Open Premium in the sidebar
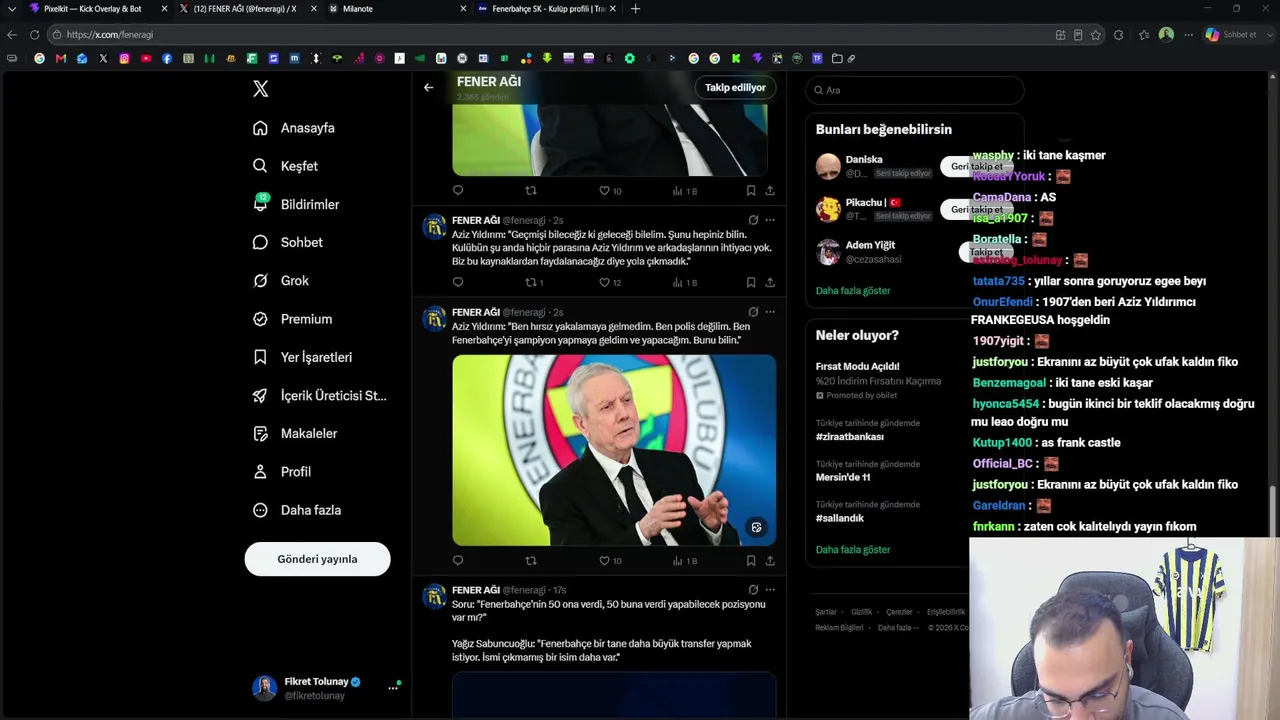Screen dimensions: 1280x720 (x=293, y=319)
